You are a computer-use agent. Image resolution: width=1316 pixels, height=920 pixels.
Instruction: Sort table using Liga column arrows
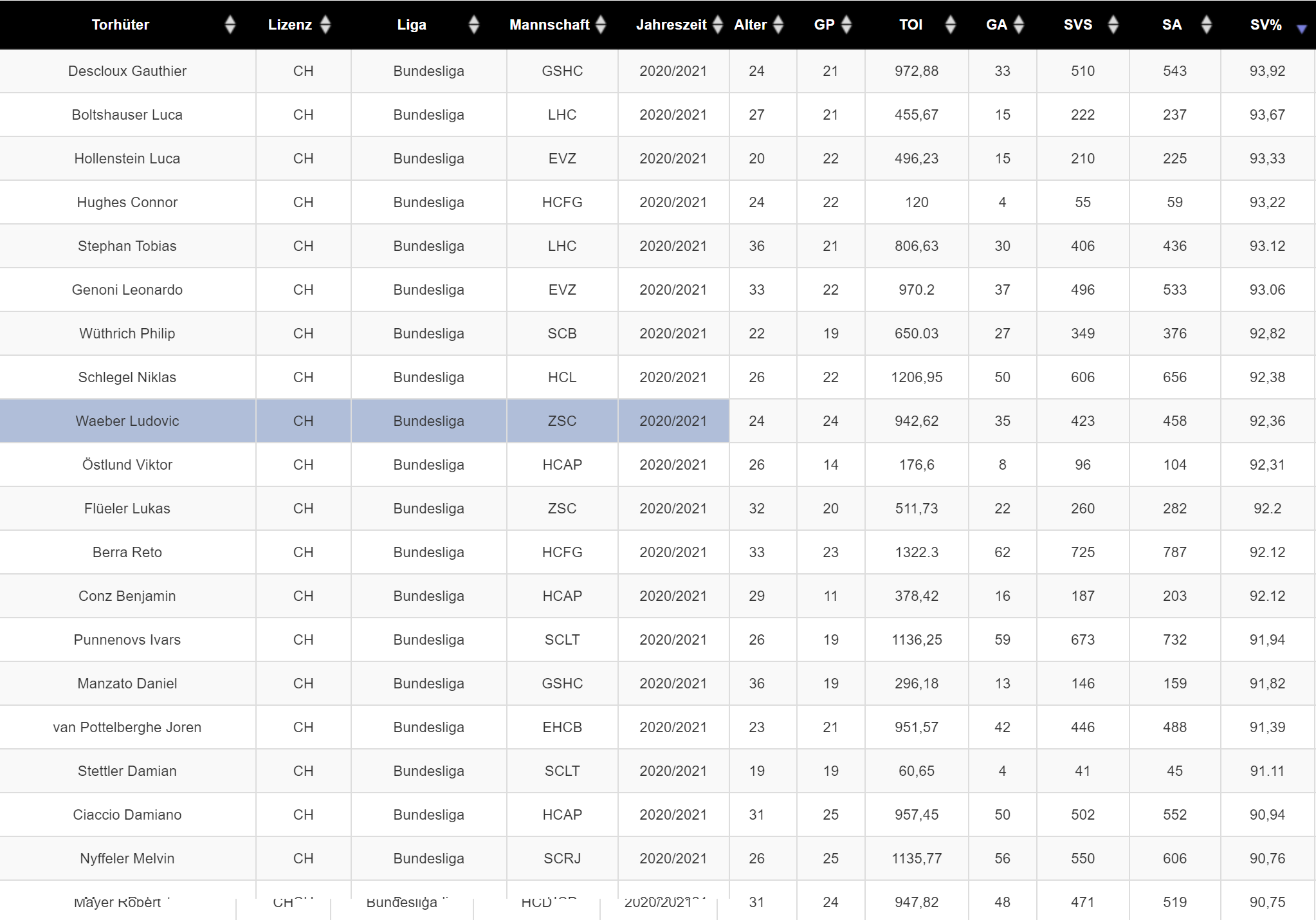pos(474,25)
